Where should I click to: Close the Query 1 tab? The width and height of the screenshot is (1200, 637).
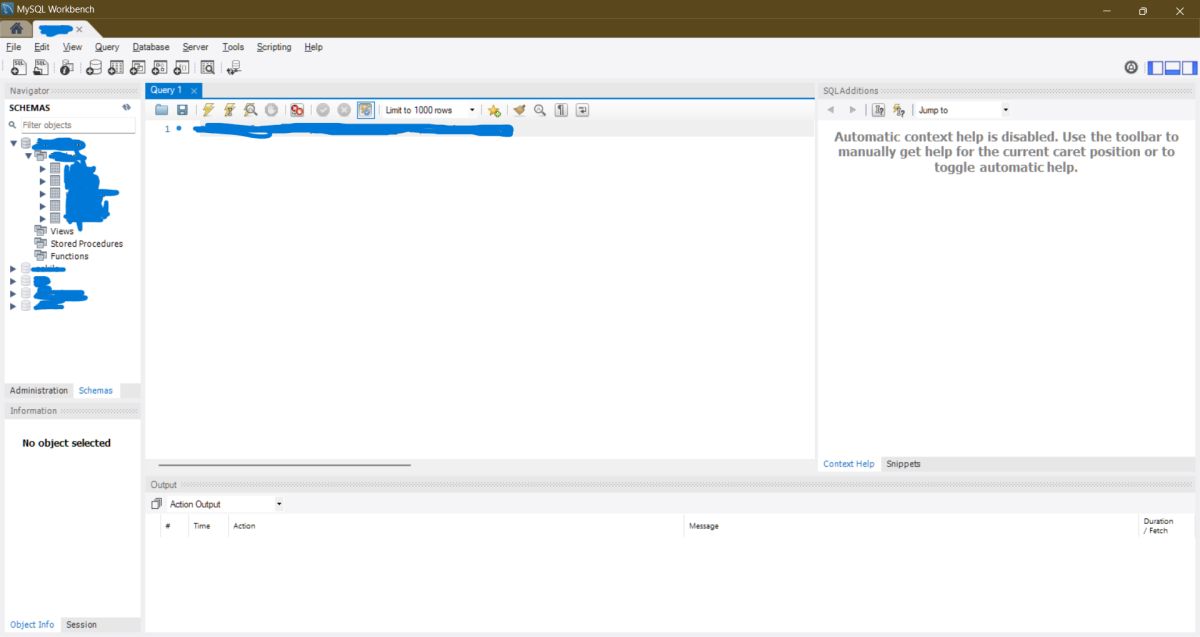point(194,91)
